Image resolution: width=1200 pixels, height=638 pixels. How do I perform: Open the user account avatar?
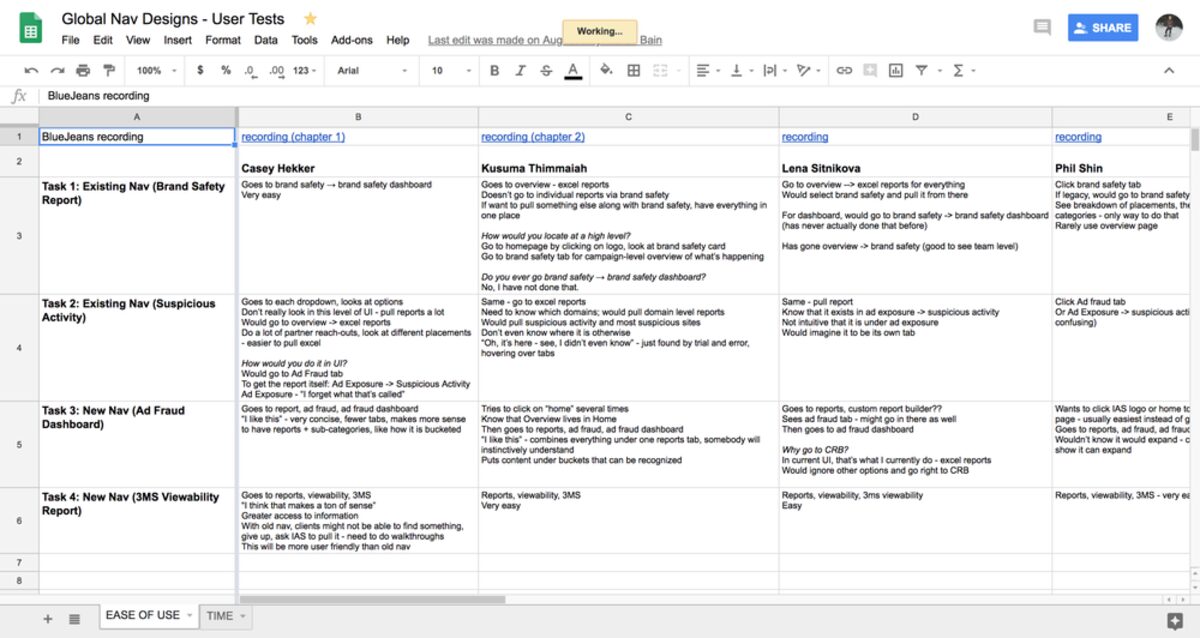tap(1168, 28)
